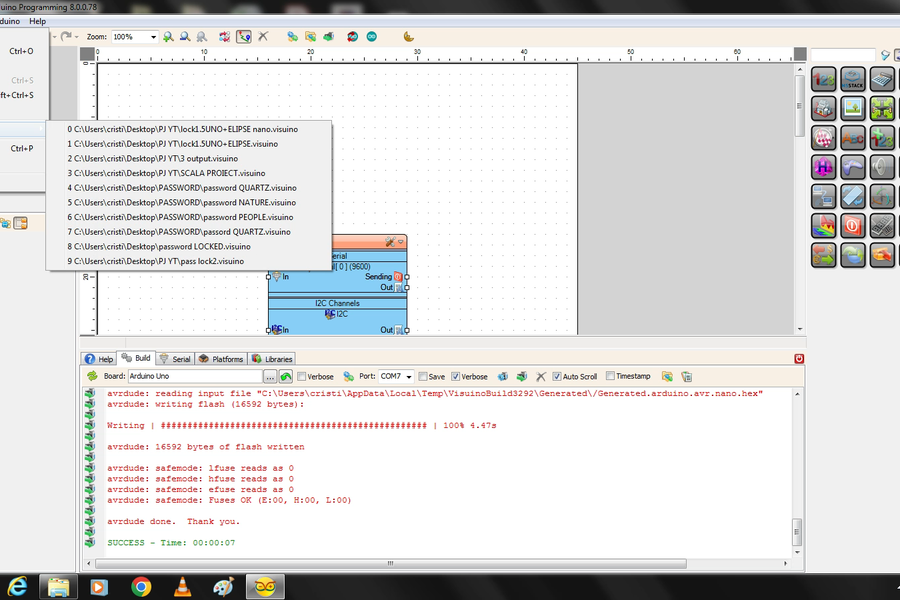Switch to the Help tab

tap(99, 359)
